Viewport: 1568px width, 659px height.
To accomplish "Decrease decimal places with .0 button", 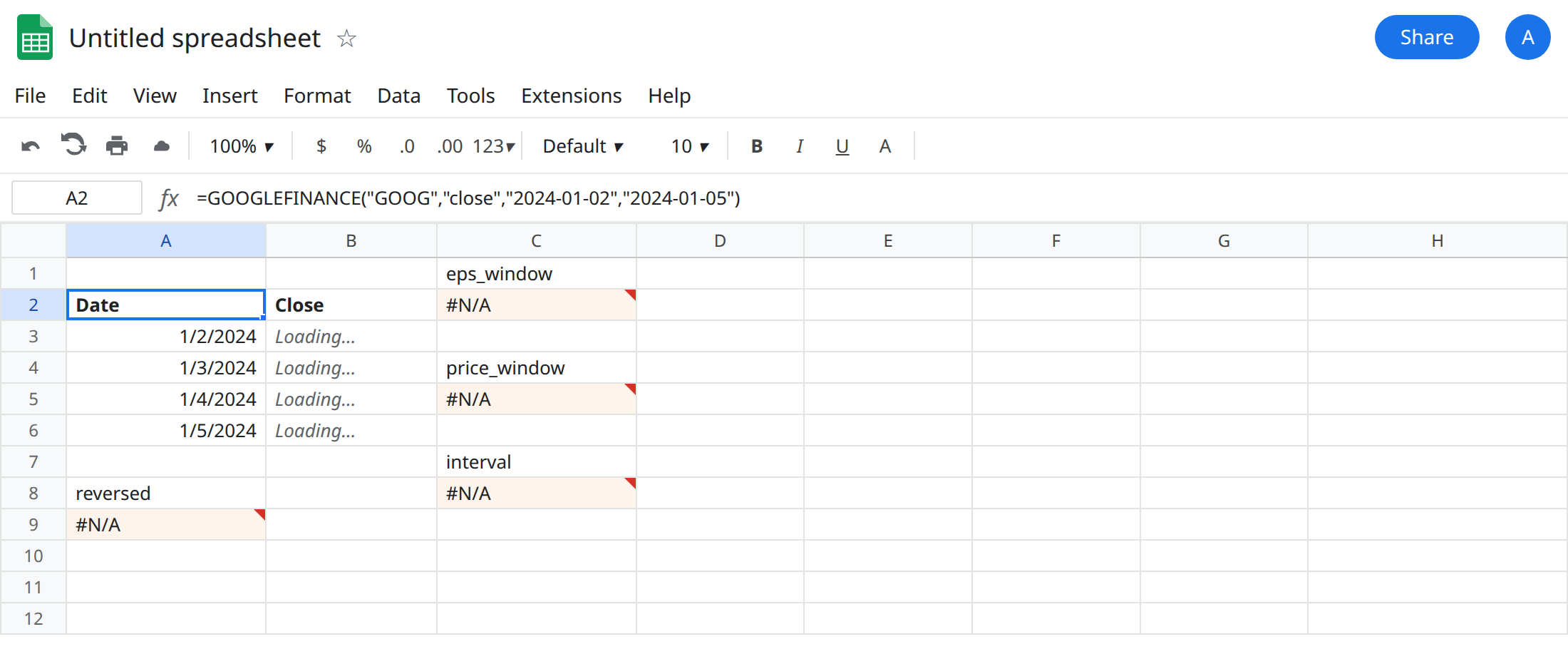I will coord(407,146).
